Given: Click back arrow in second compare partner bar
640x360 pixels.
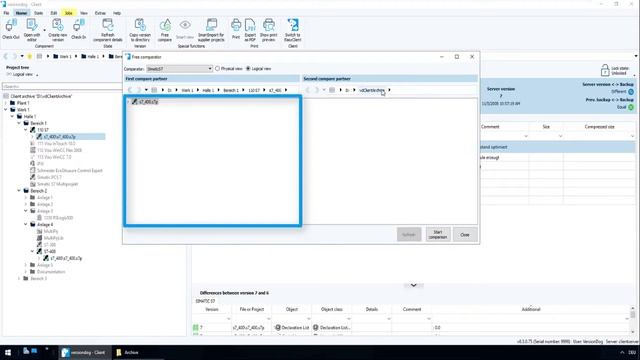Looking at the screenshot, I should coord(308,90).
